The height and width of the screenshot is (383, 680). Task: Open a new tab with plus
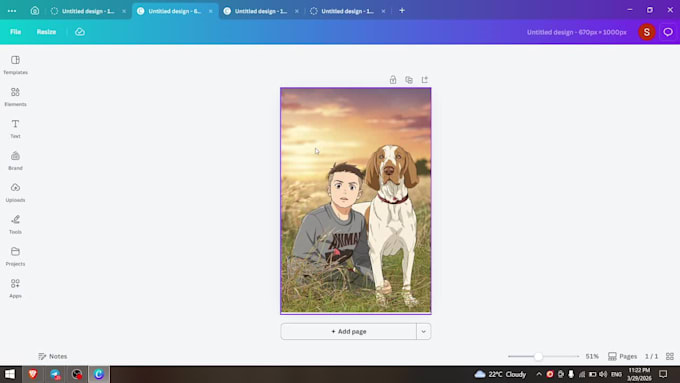402,10
